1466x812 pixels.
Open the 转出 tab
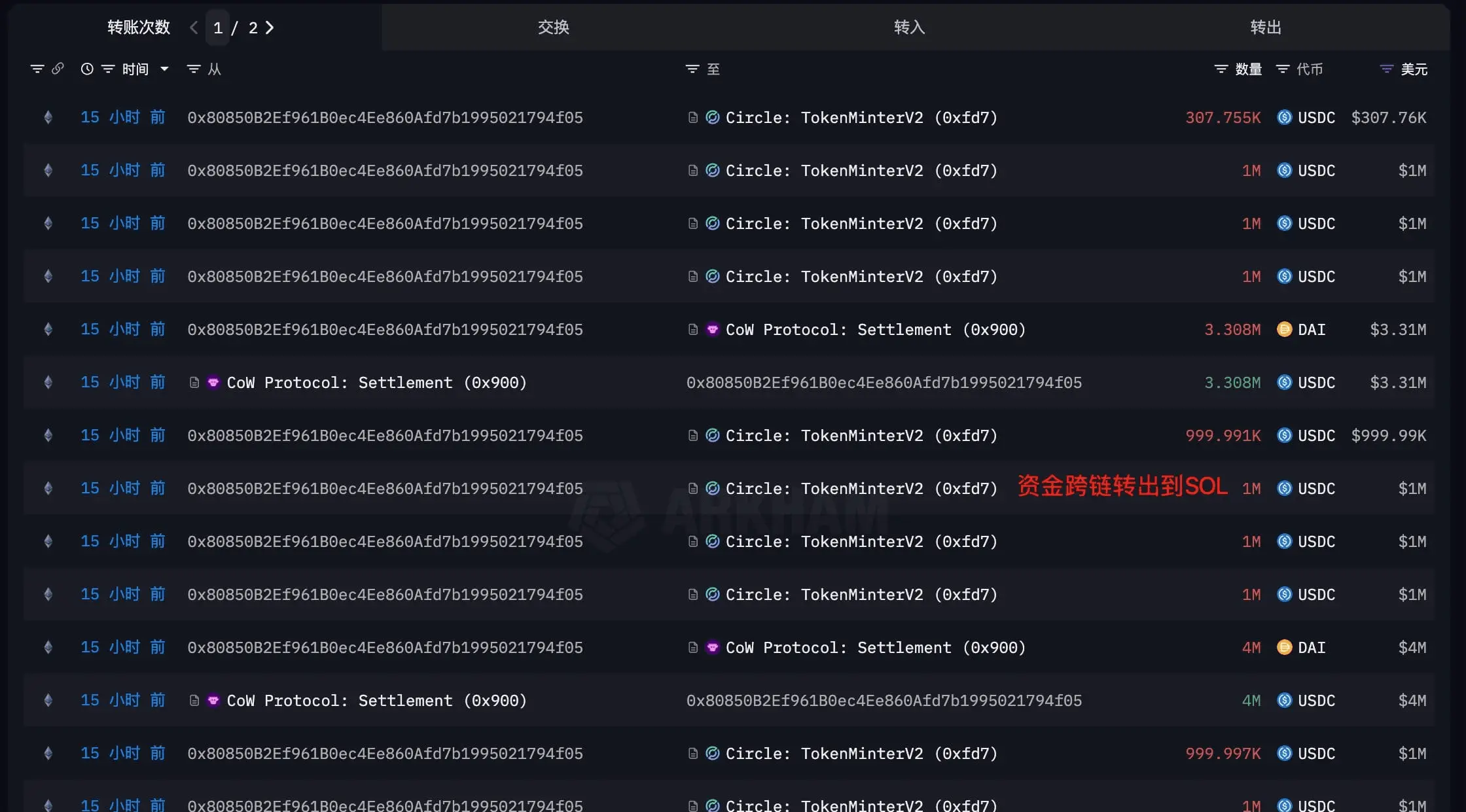point(1265,27)
